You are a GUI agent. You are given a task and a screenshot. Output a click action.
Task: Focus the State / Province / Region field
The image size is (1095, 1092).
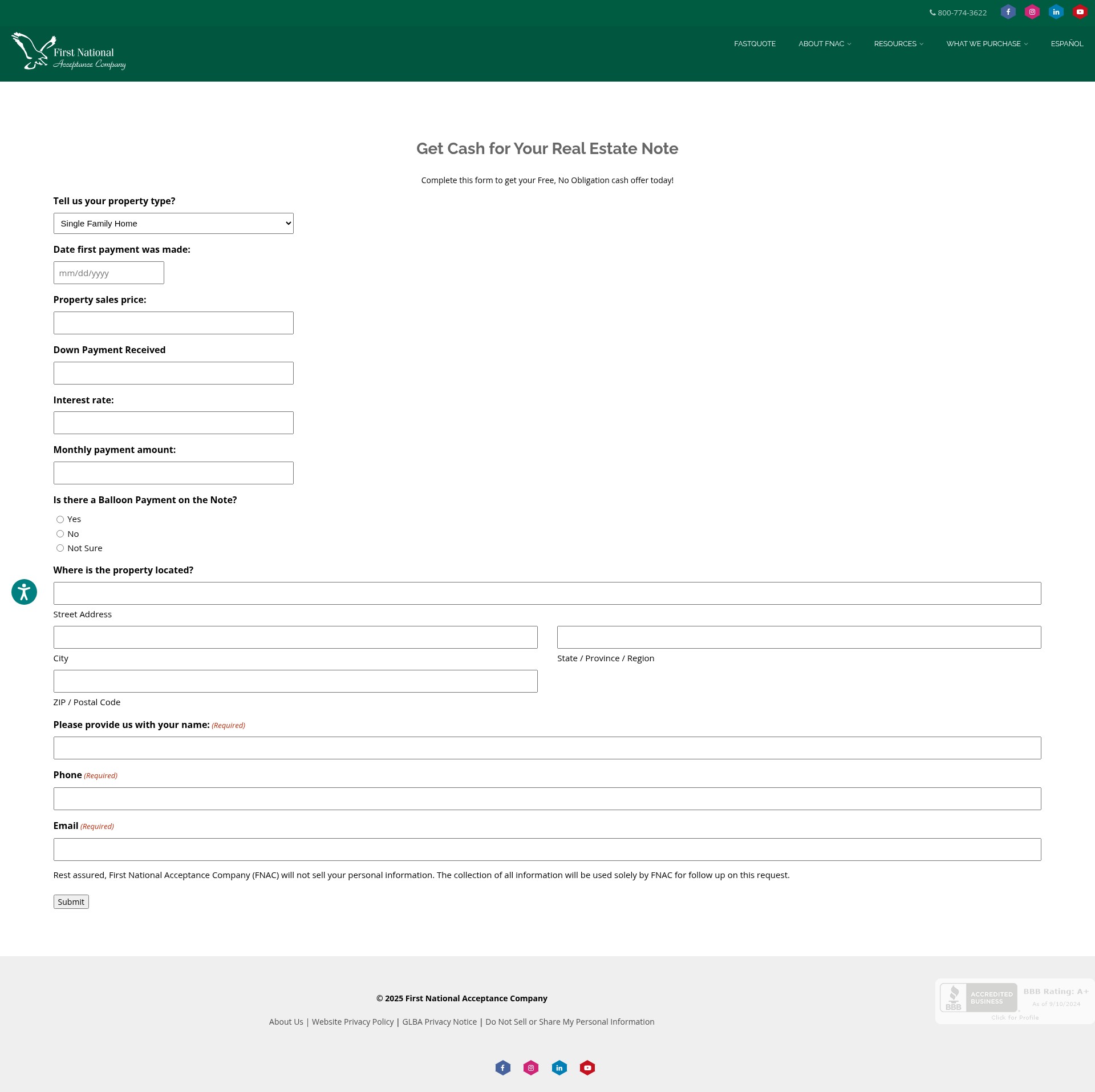click(x=799, y=637)
